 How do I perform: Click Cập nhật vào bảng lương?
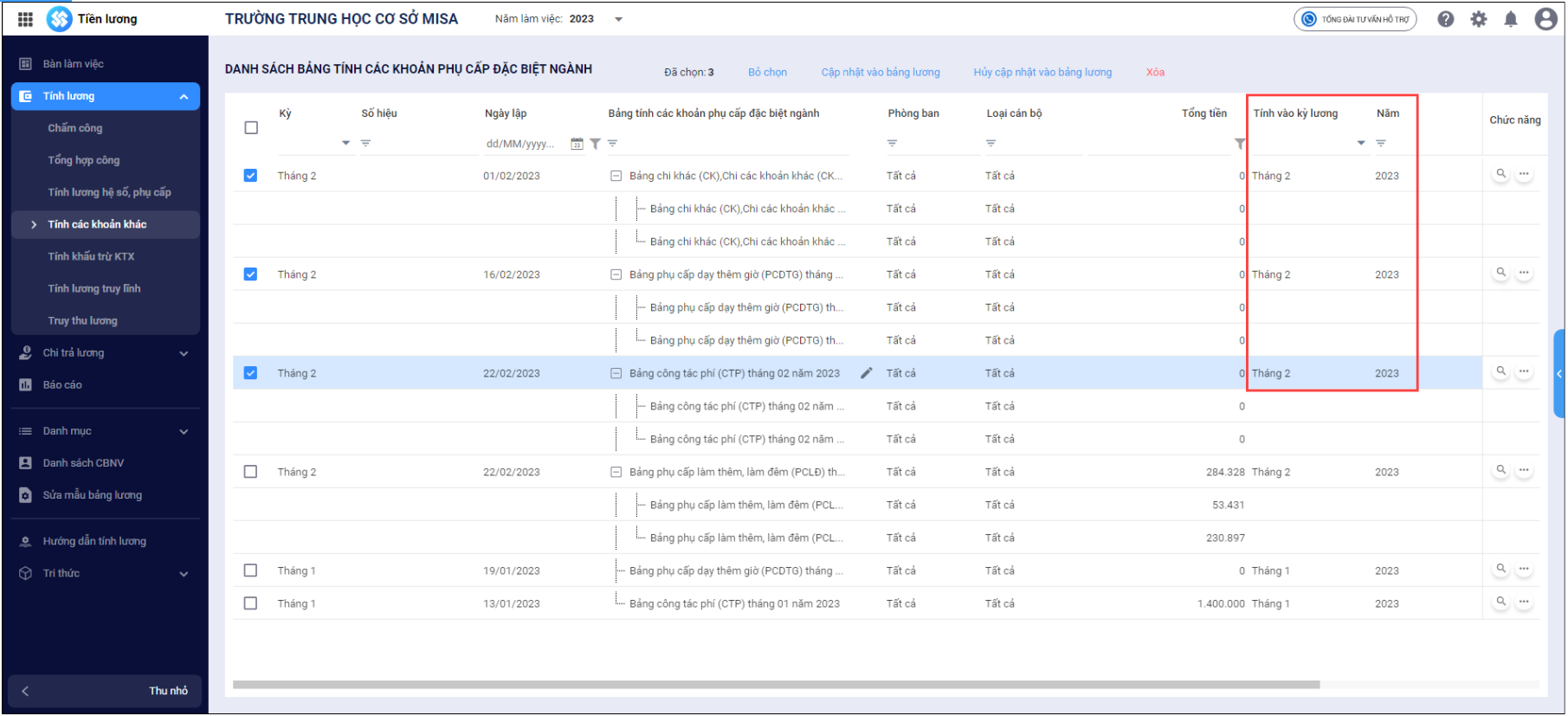[881, 73]
